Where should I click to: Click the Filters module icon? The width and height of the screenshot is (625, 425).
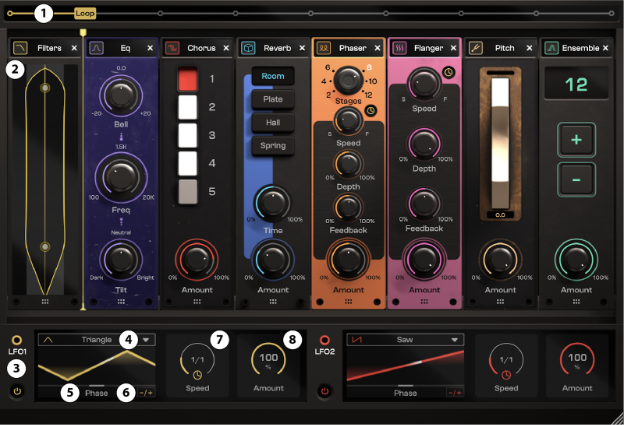20,48
